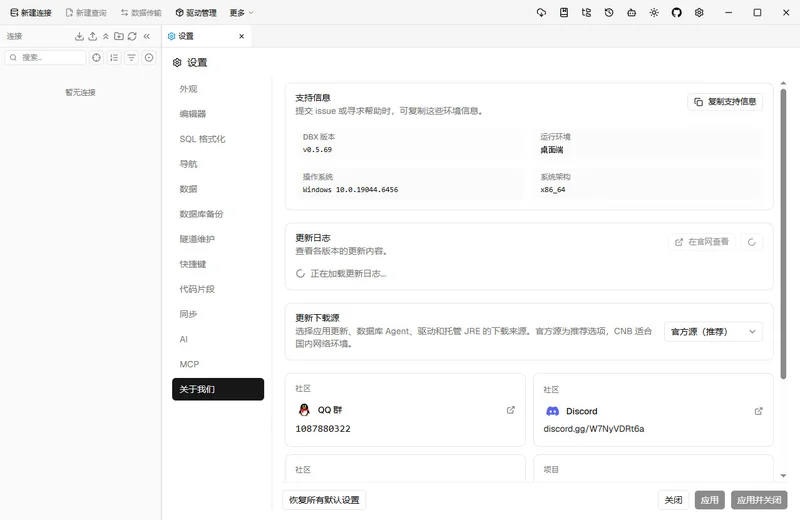
Task: Click the x86_64 architecture value
Action: pyautogui.click(x=553, y=189)
